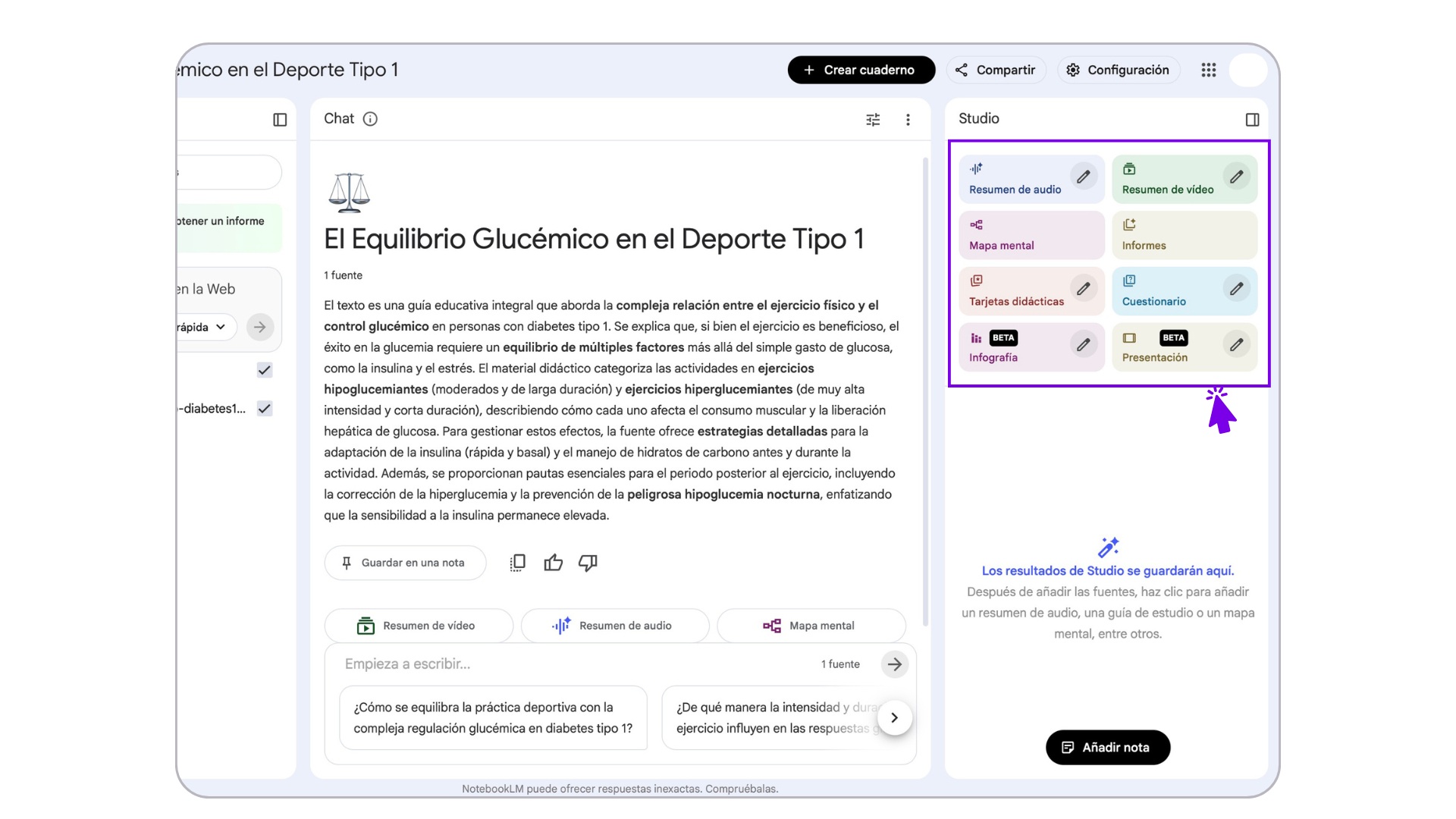Click the thumbs down icon
This screenshot has width=1456, height=819.
(588, 563)
